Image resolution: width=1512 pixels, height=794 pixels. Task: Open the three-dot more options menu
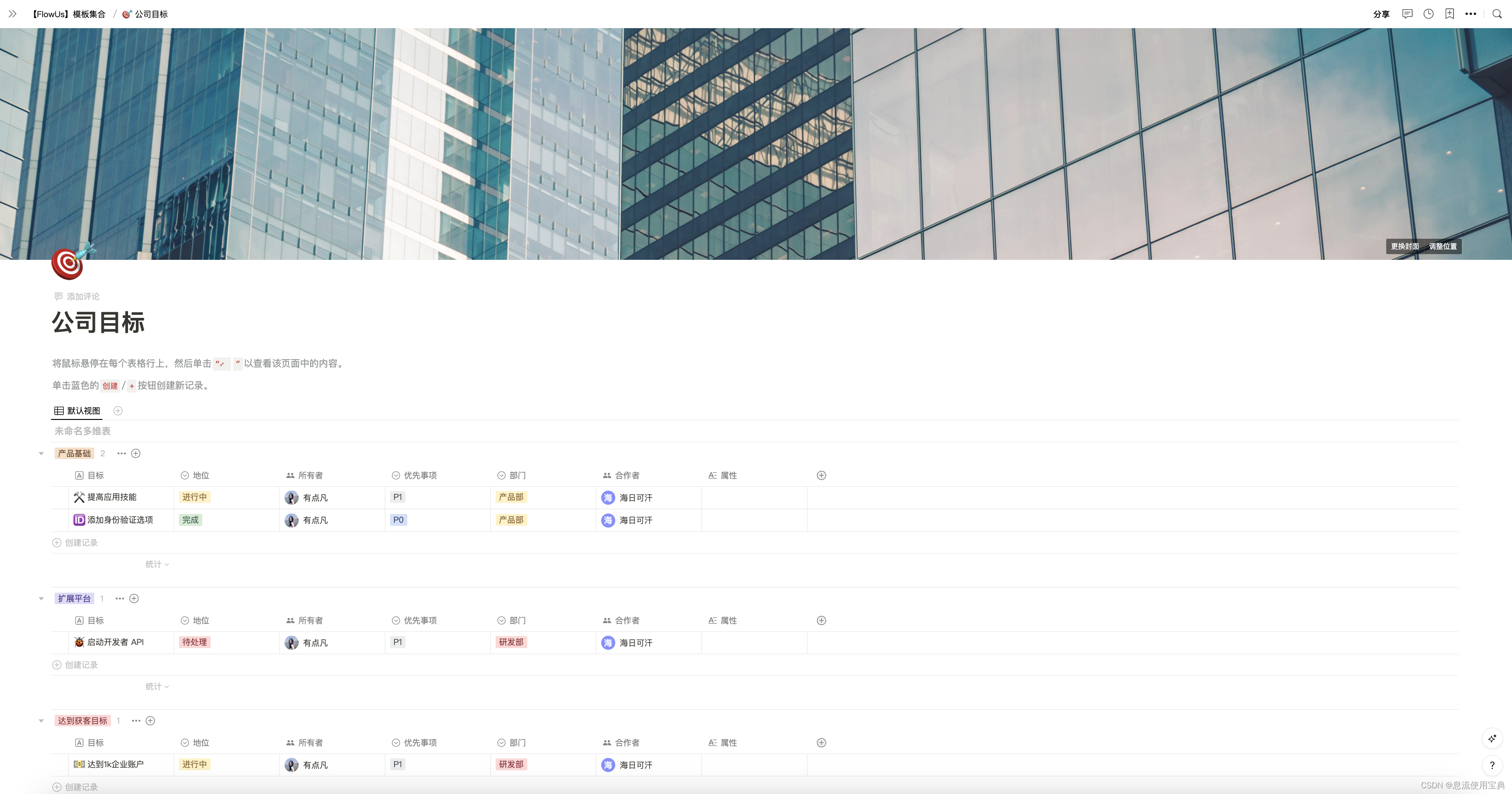(x=1470, y=14)
